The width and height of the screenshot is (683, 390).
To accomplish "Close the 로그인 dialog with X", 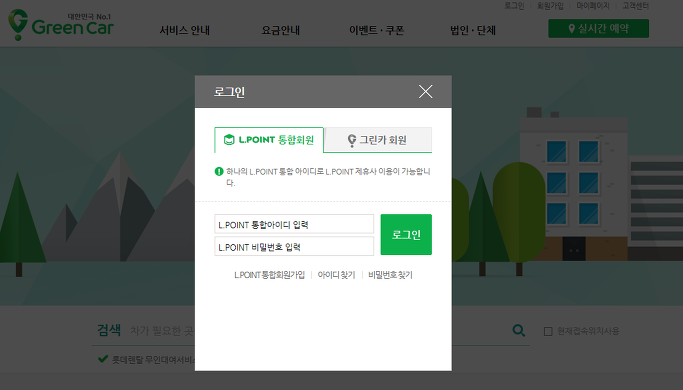I will [426, 92].
